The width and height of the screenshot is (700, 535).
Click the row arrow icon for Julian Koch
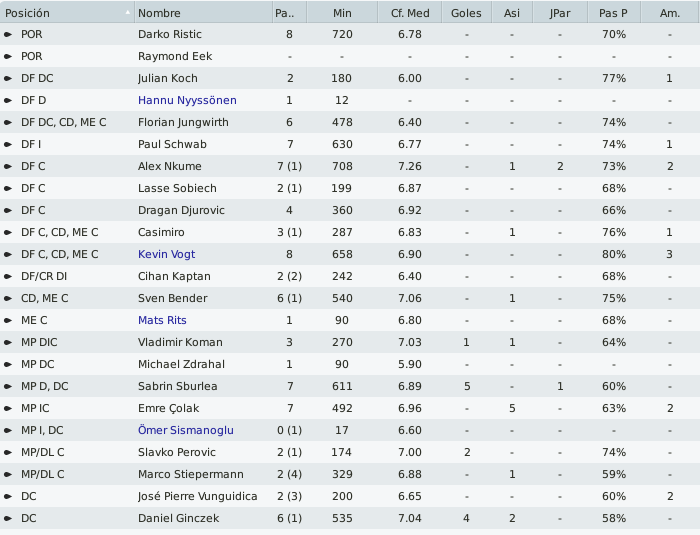pos(8,78)
